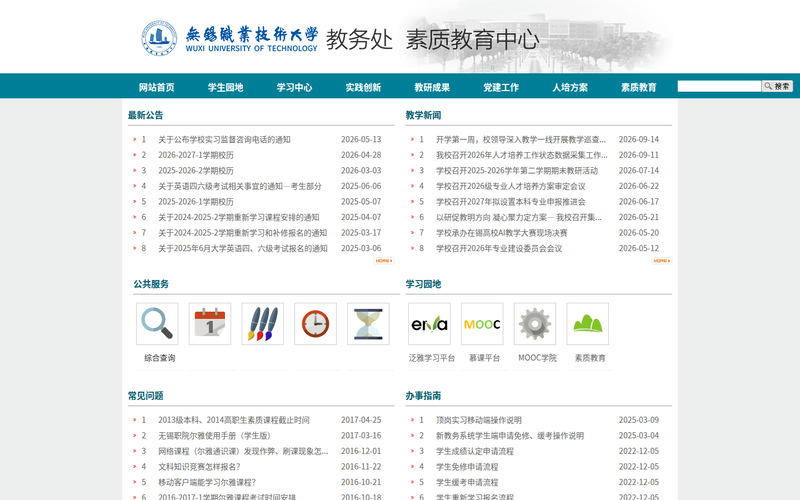Open the 实践创新 menu
800x500 pixels.
363,87
